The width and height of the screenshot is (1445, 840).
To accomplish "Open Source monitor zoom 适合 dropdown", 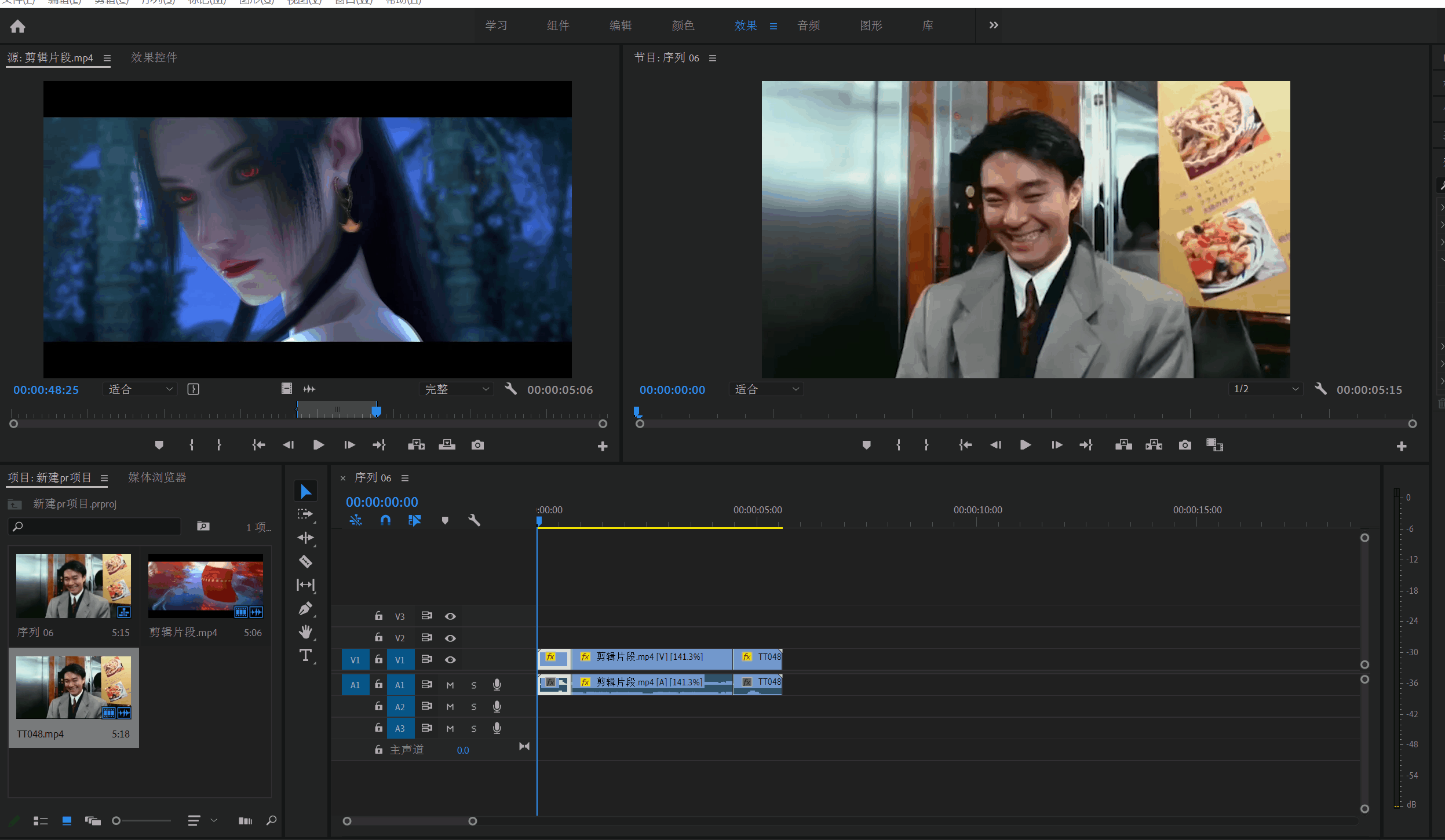I will click(x=140, y=389).
